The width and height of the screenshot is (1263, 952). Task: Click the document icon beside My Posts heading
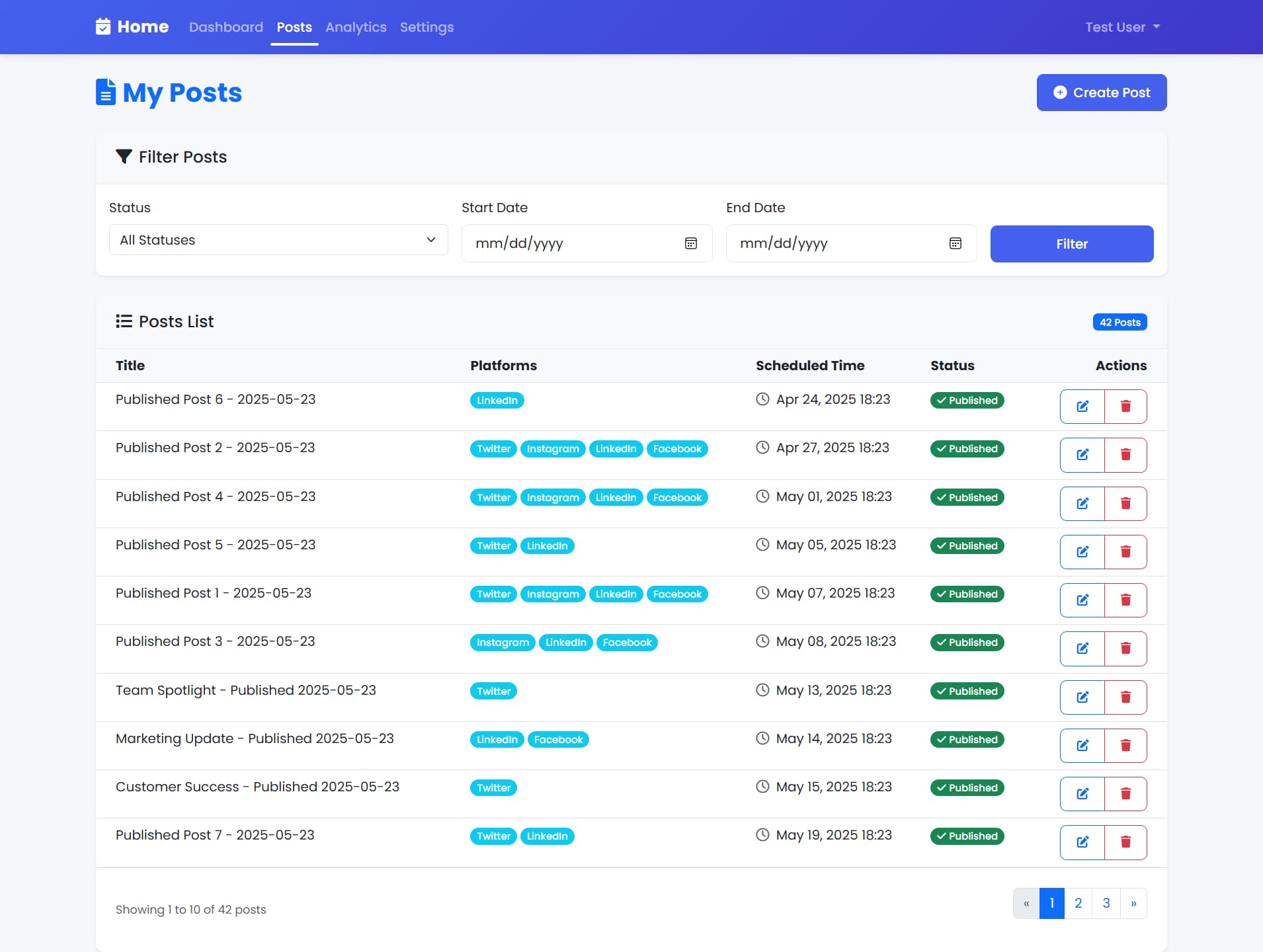point(105,92)
